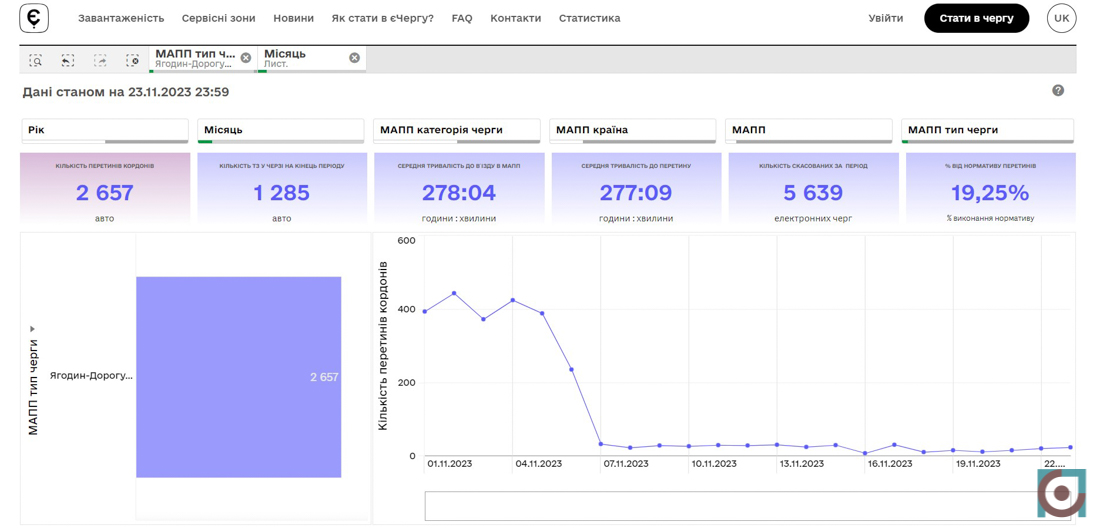Clear all selections icon
This screenshot has width=1100, height=532.
[133, 60]
